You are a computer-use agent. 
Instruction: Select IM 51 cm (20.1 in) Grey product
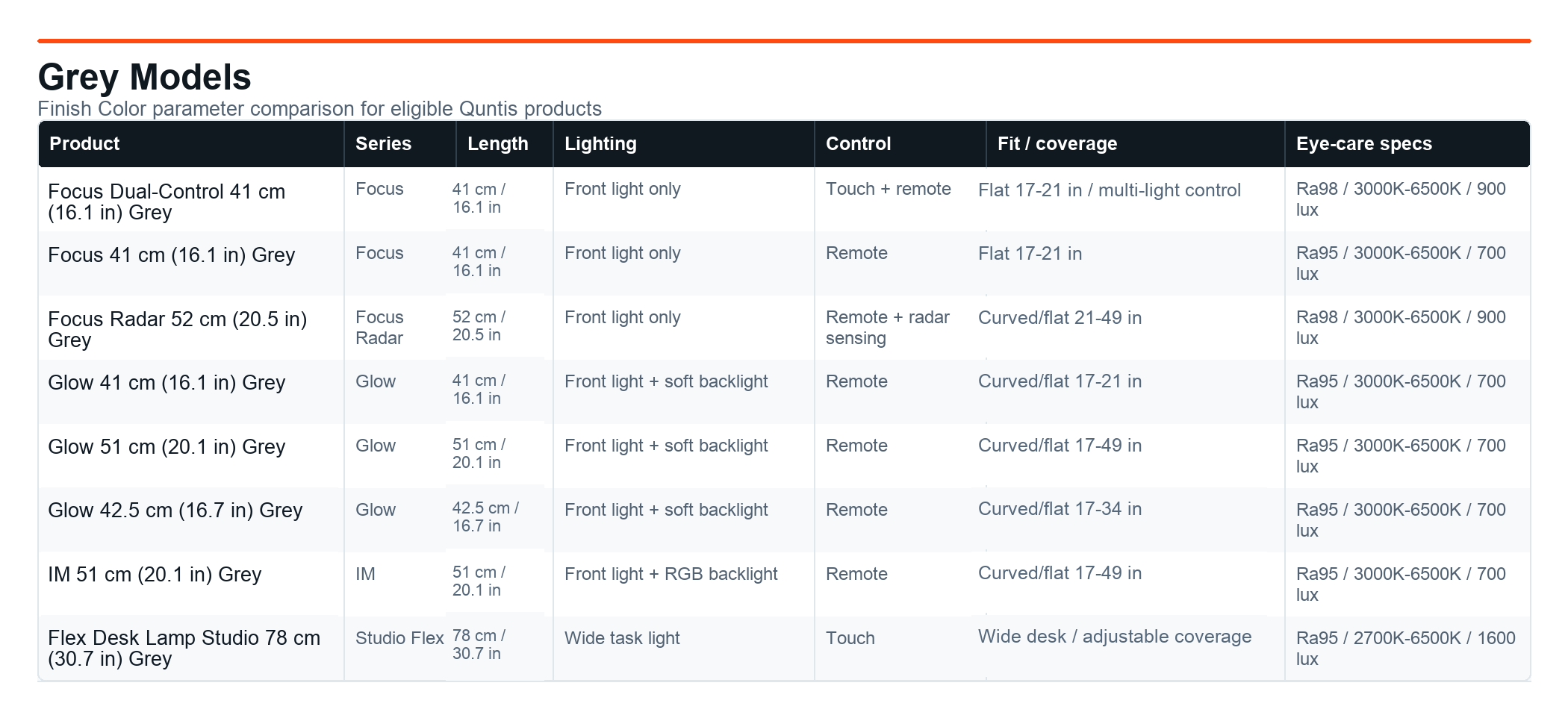pos(155,575)
